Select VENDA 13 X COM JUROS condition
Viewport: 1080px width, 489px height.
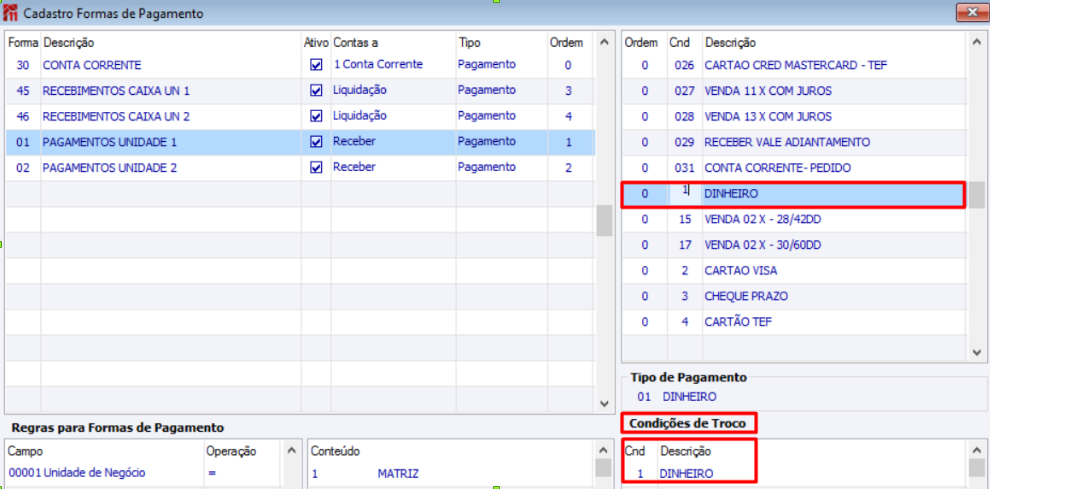click(x=794, y=116)
